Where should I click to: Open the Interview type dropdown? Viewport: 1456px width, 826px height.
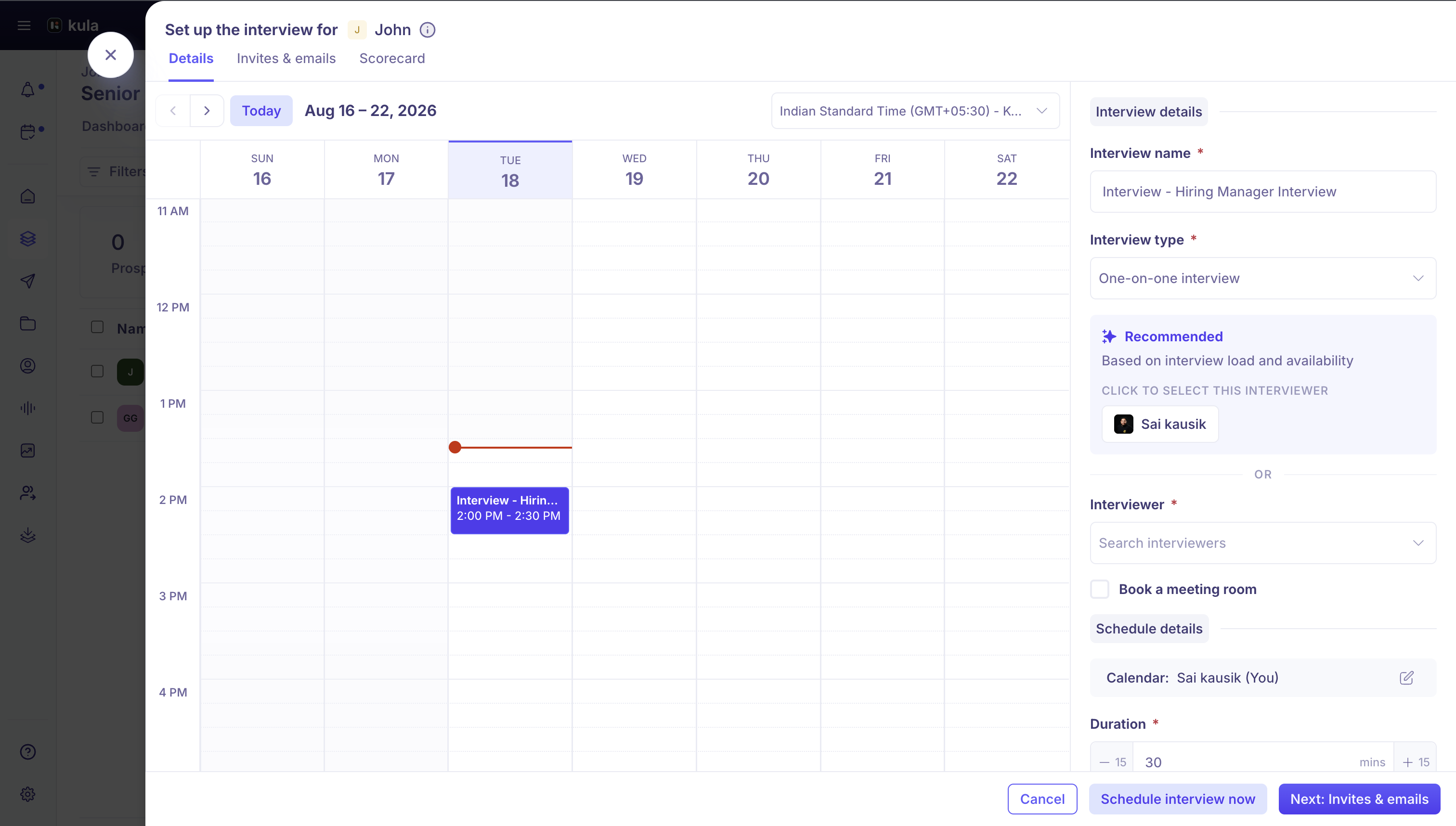click(1263, 279)
